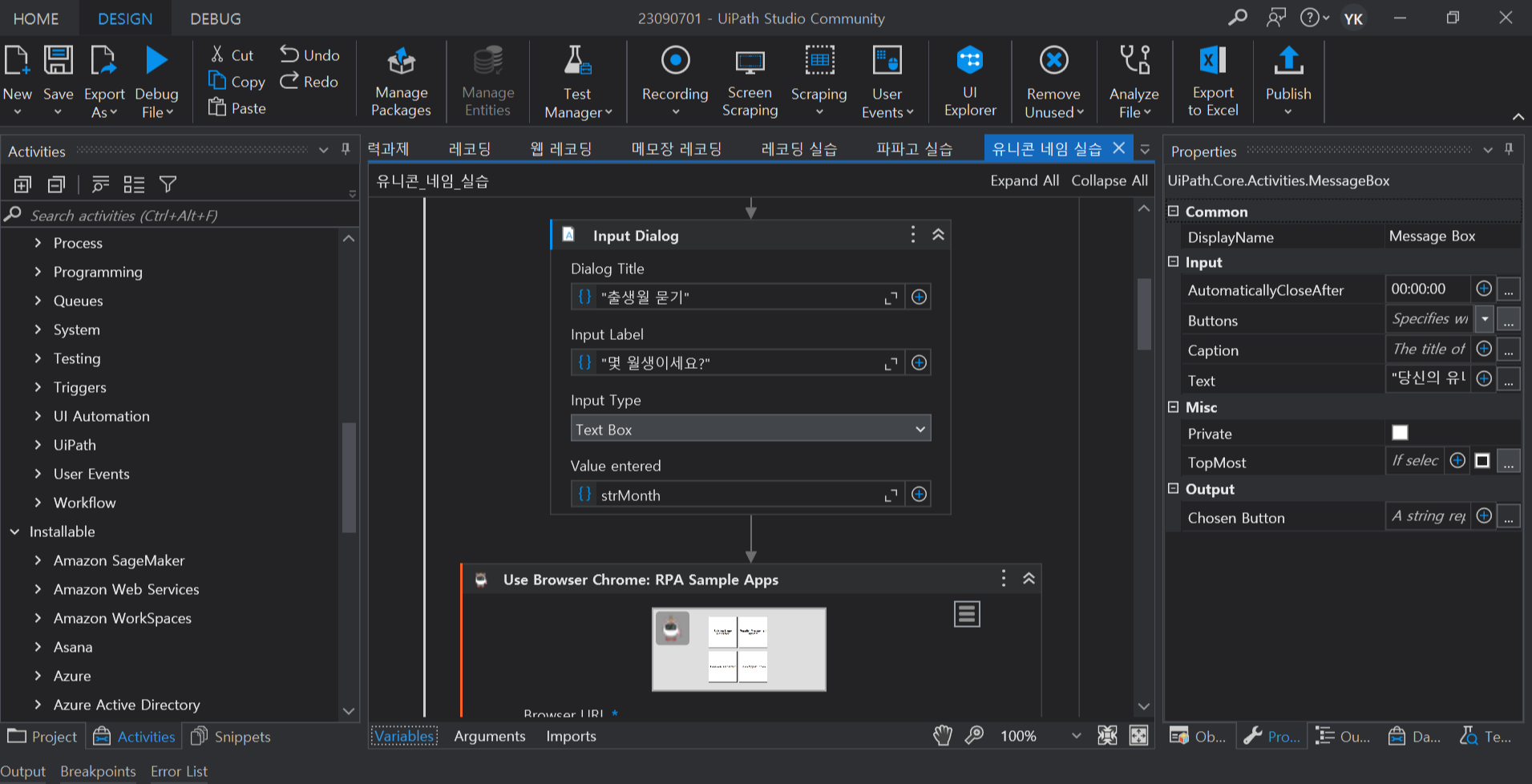1532x784 pixels.
Task: Open the Buttons property dropdown
Action: point(1485,319)
